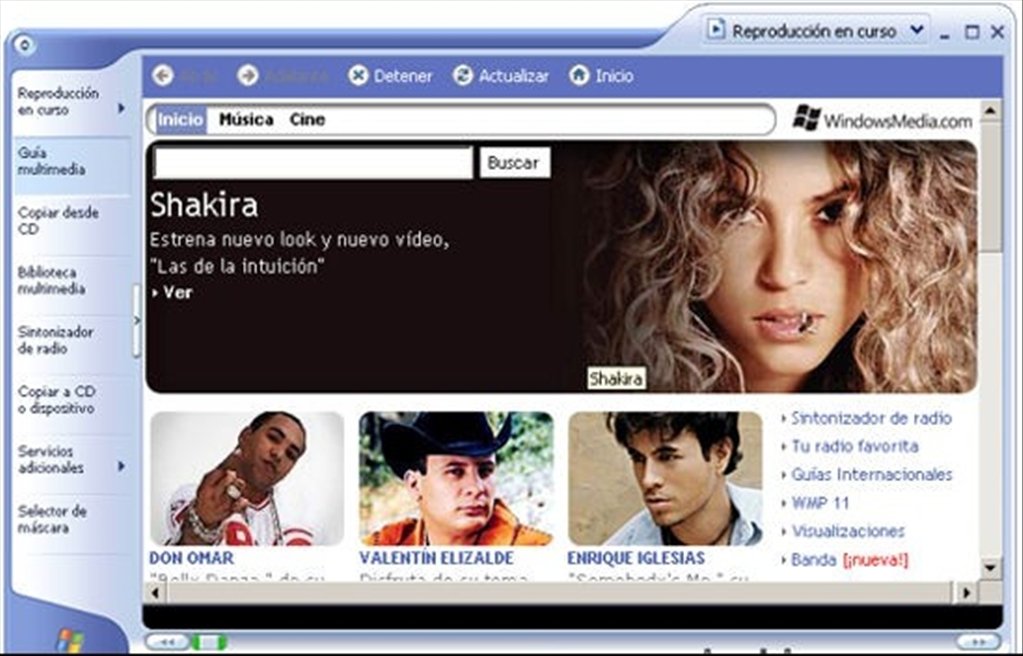Image resolution: width=1023 pixels, height=656 pixels.
Task: Refresh the guide with Actualizar
Action: 501,76
